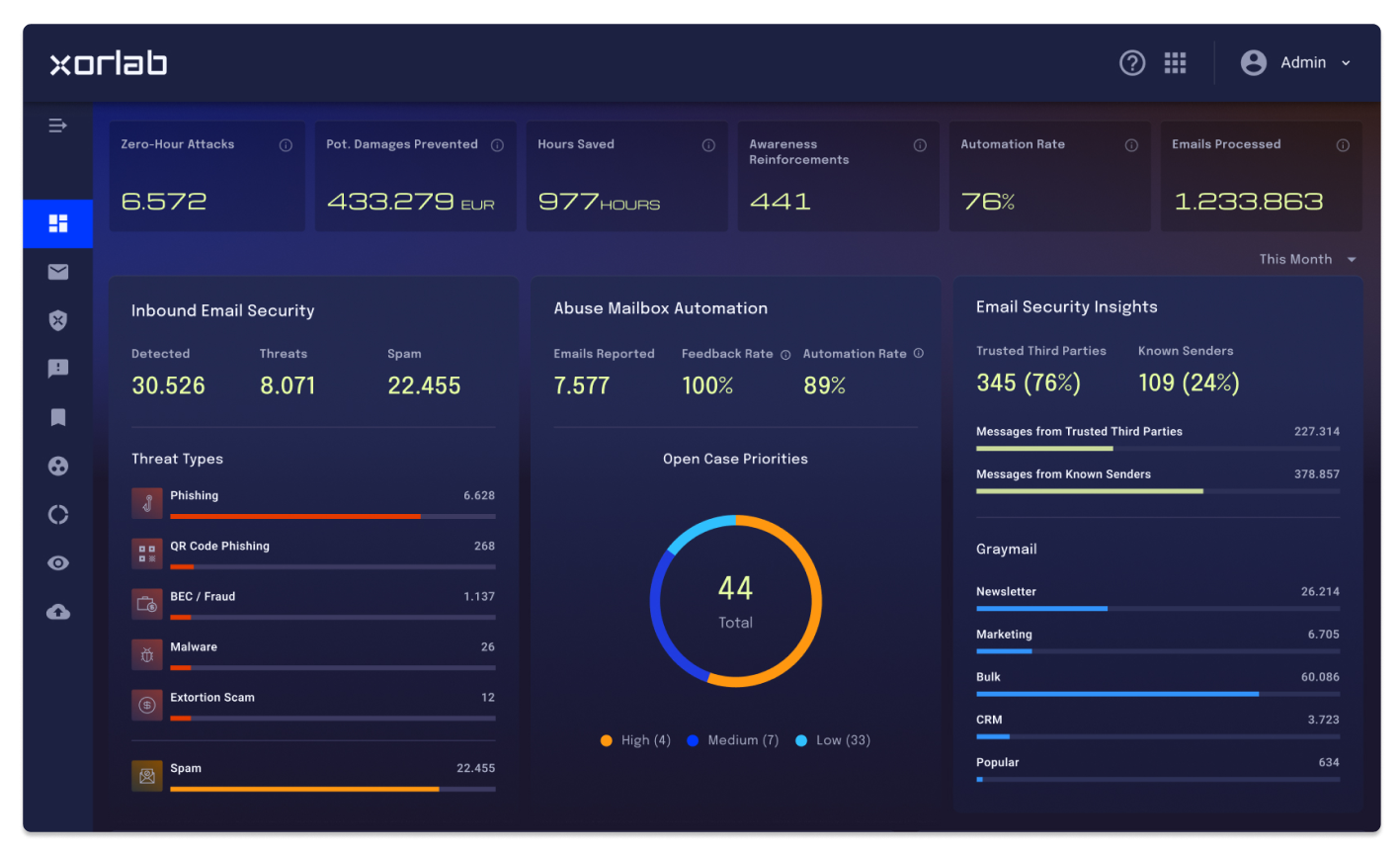Click the Emails Processed 1.233.863 value
1400x854 pixels.
[x=1248, y=202]
